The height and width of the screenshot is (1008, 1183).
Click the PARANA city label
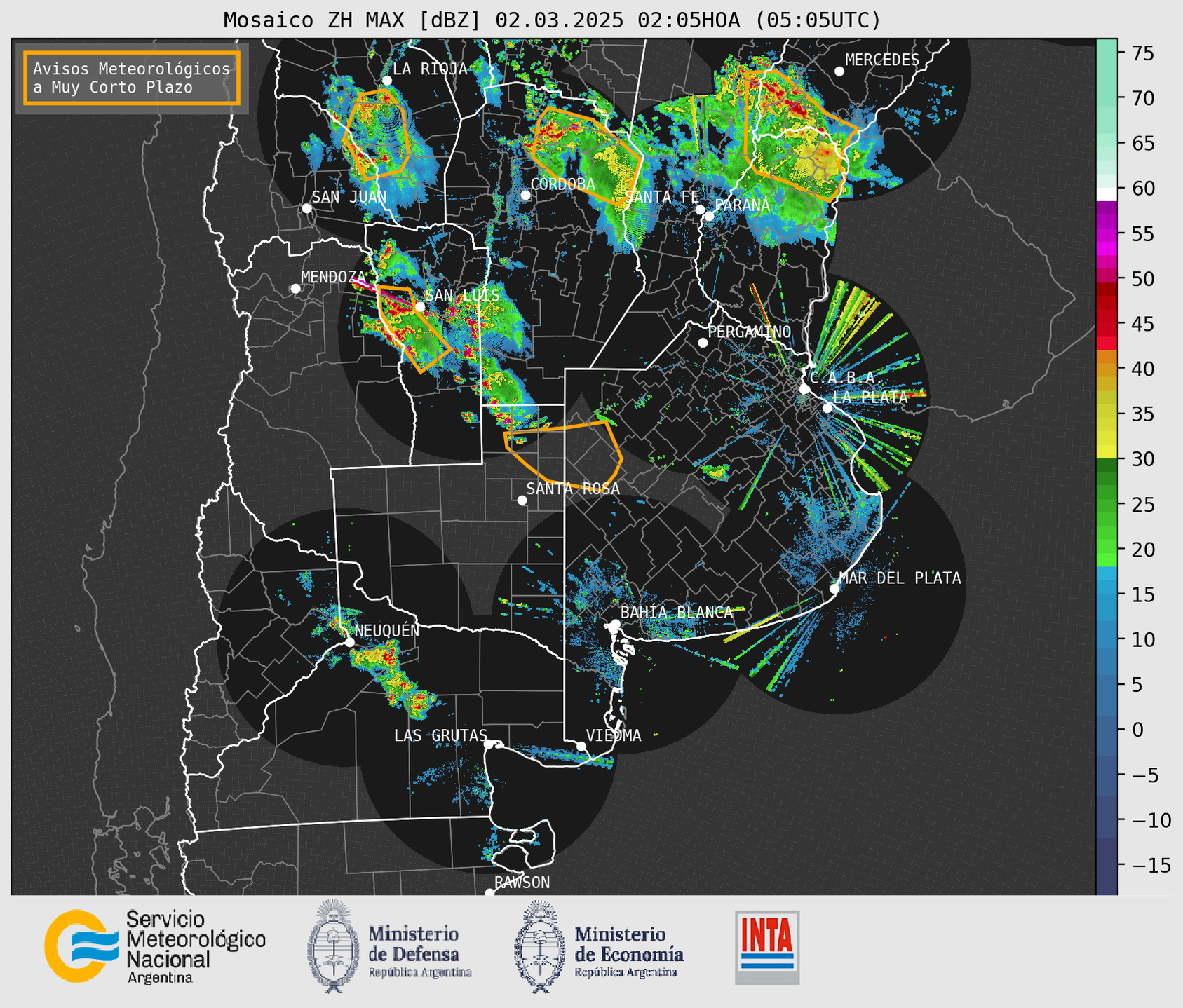tap(742, 205)
